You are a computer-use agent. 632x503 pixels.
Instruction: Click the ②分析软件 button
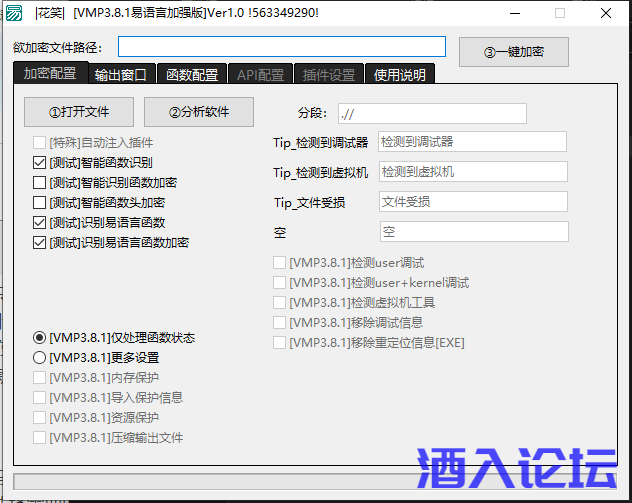point(199,112)
